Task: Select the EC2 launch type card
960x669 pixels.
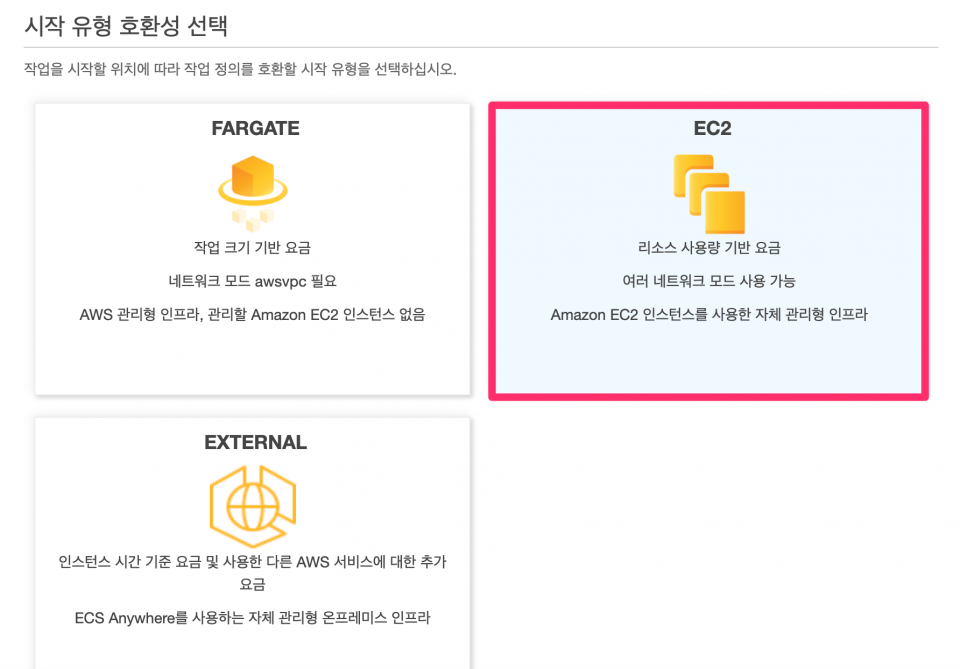Action: click(x=708, y=251)
